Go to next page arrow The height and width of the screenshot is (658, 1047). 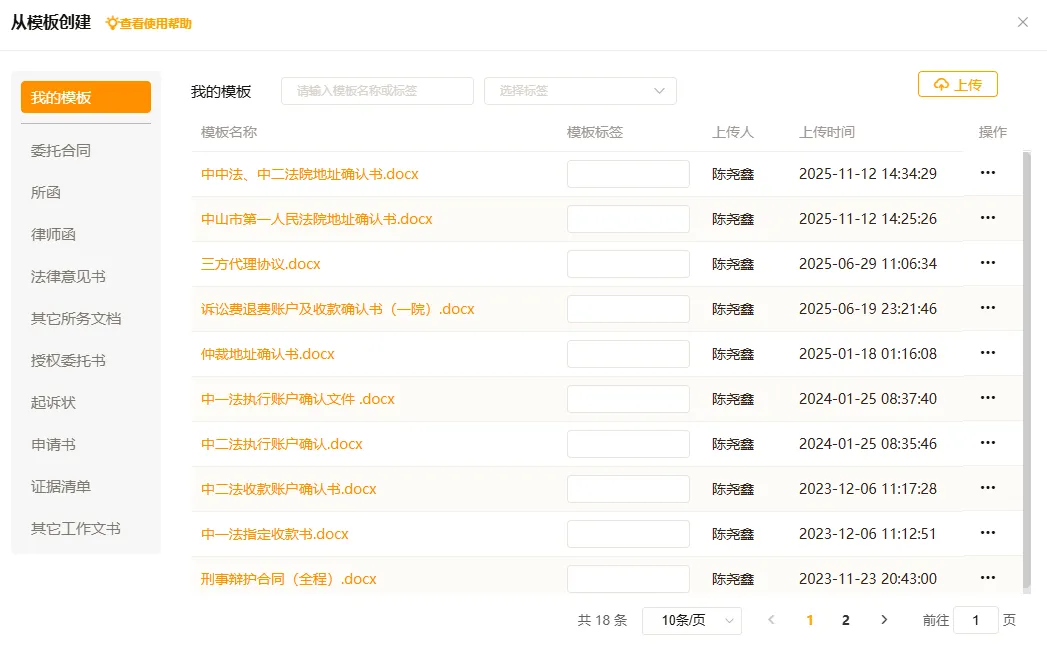point(883,620)
